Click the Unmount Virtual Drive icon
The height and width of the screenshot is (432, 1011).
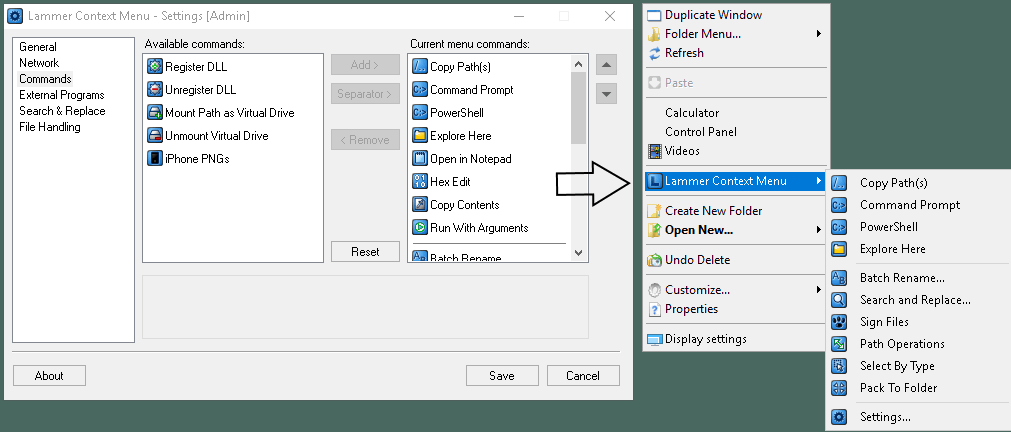pyautogui.click(x=155, y=136)
